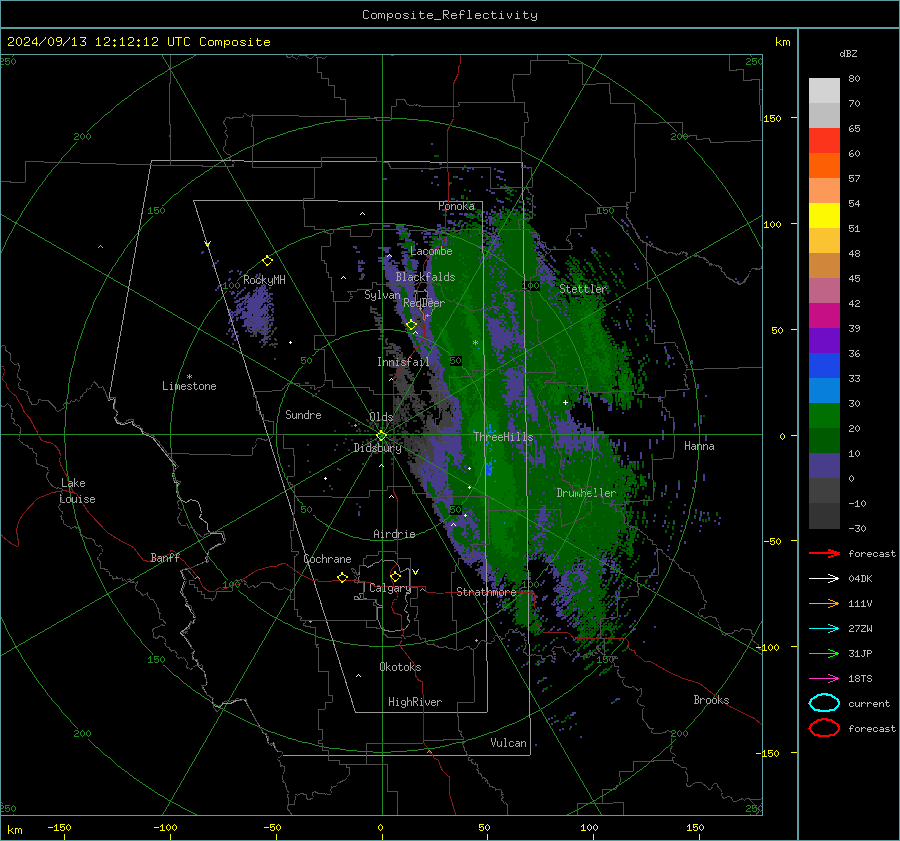Select the dark green 10–20 dBZ swatch
Image resolution: width=900 pixels, height=841 pixels.
click(x=824, y=441)
